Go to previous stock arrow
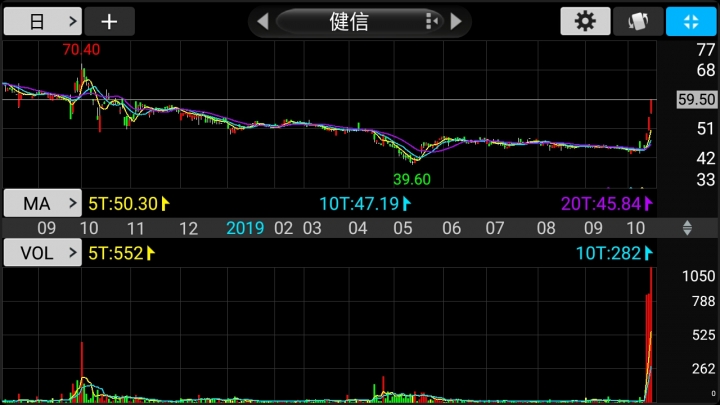Viewport: 720px width, 405px height. coord(263,21)
